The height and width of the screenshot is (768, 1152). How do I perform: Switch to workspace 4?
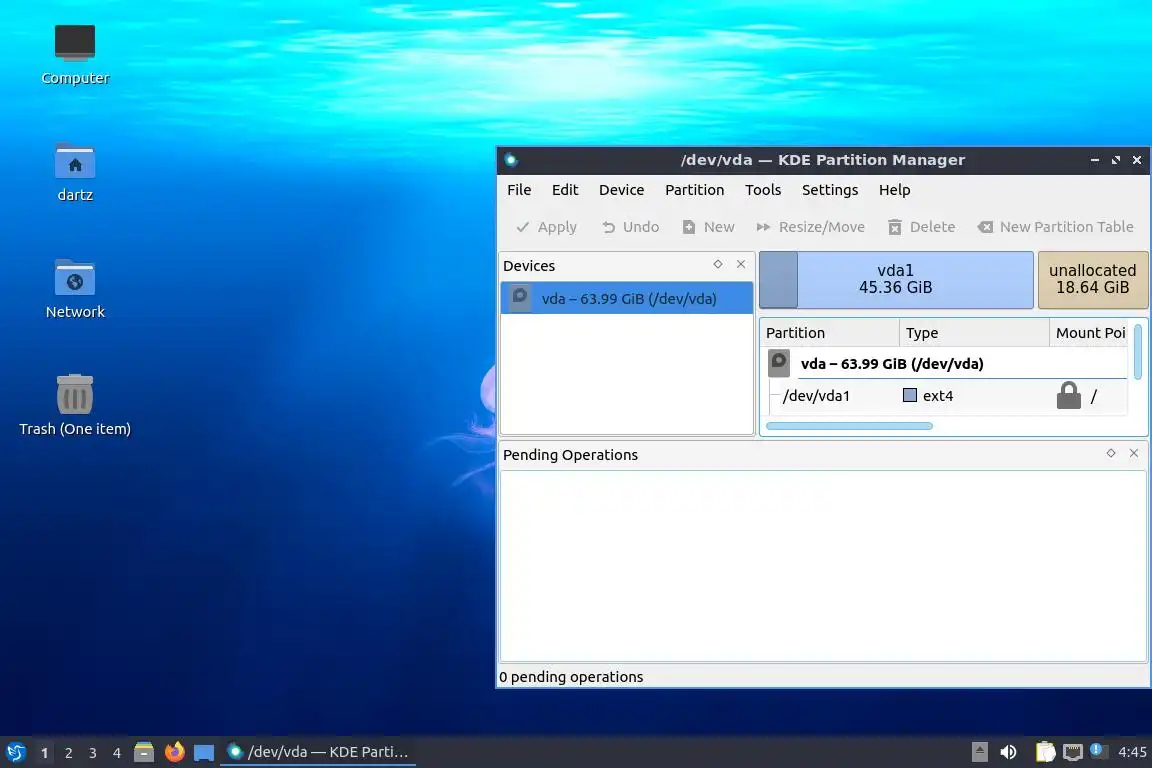[x=117, y=753]
